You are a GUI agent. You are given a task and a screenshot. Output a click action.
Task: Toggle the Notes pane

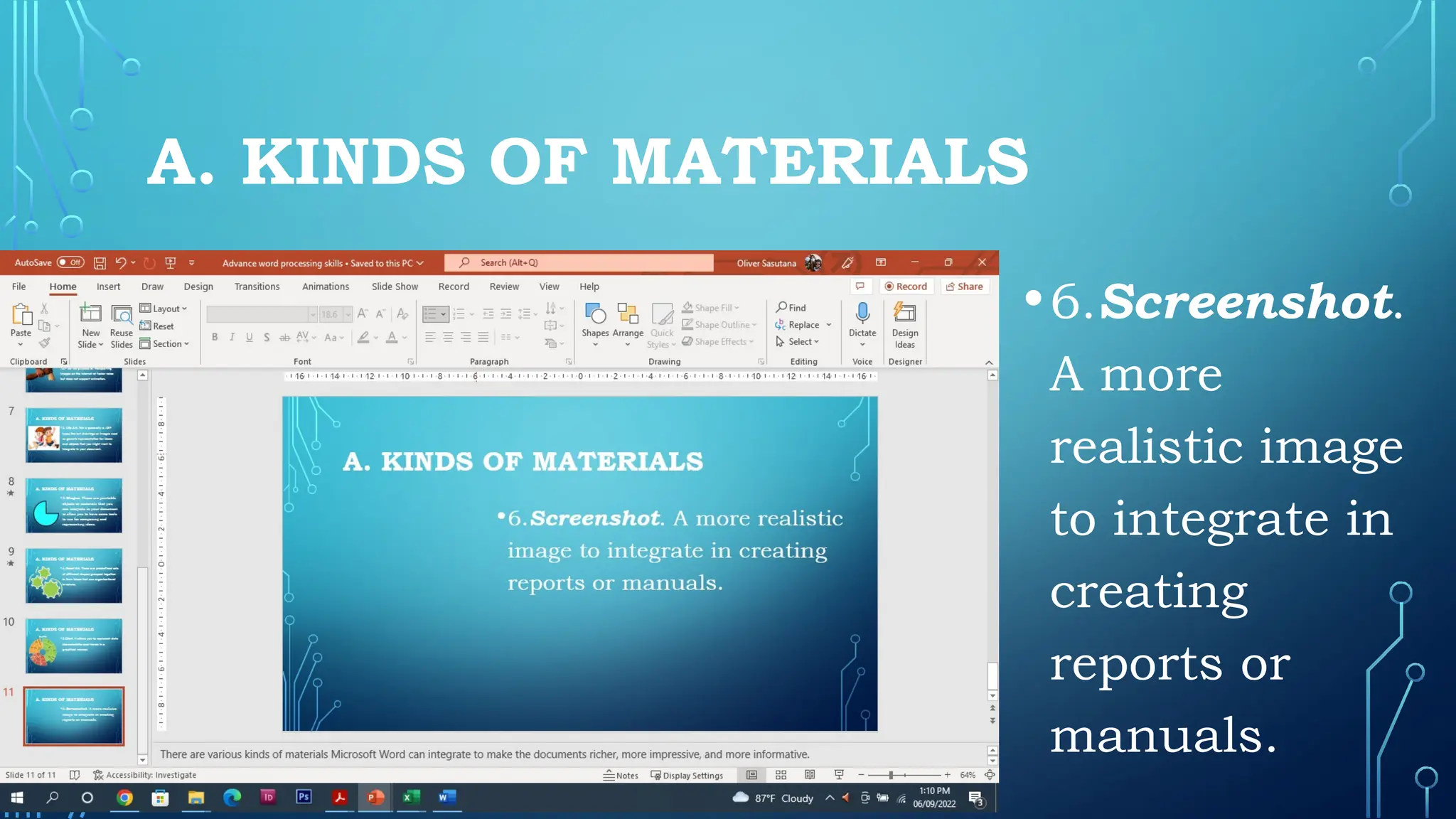621,776
